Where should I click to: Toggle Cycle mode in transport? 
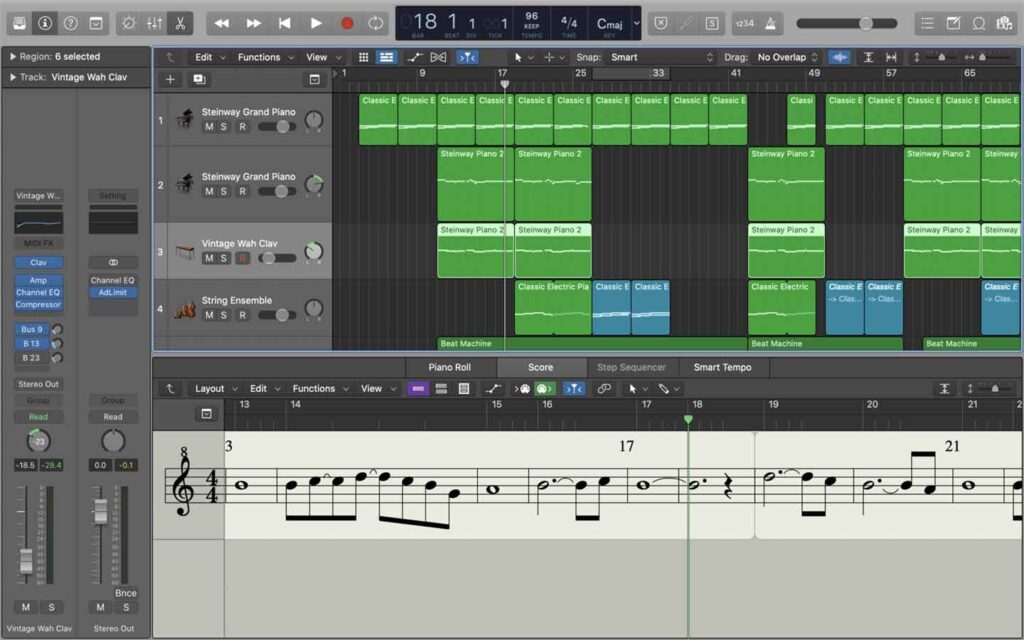[x=376, y=24]
